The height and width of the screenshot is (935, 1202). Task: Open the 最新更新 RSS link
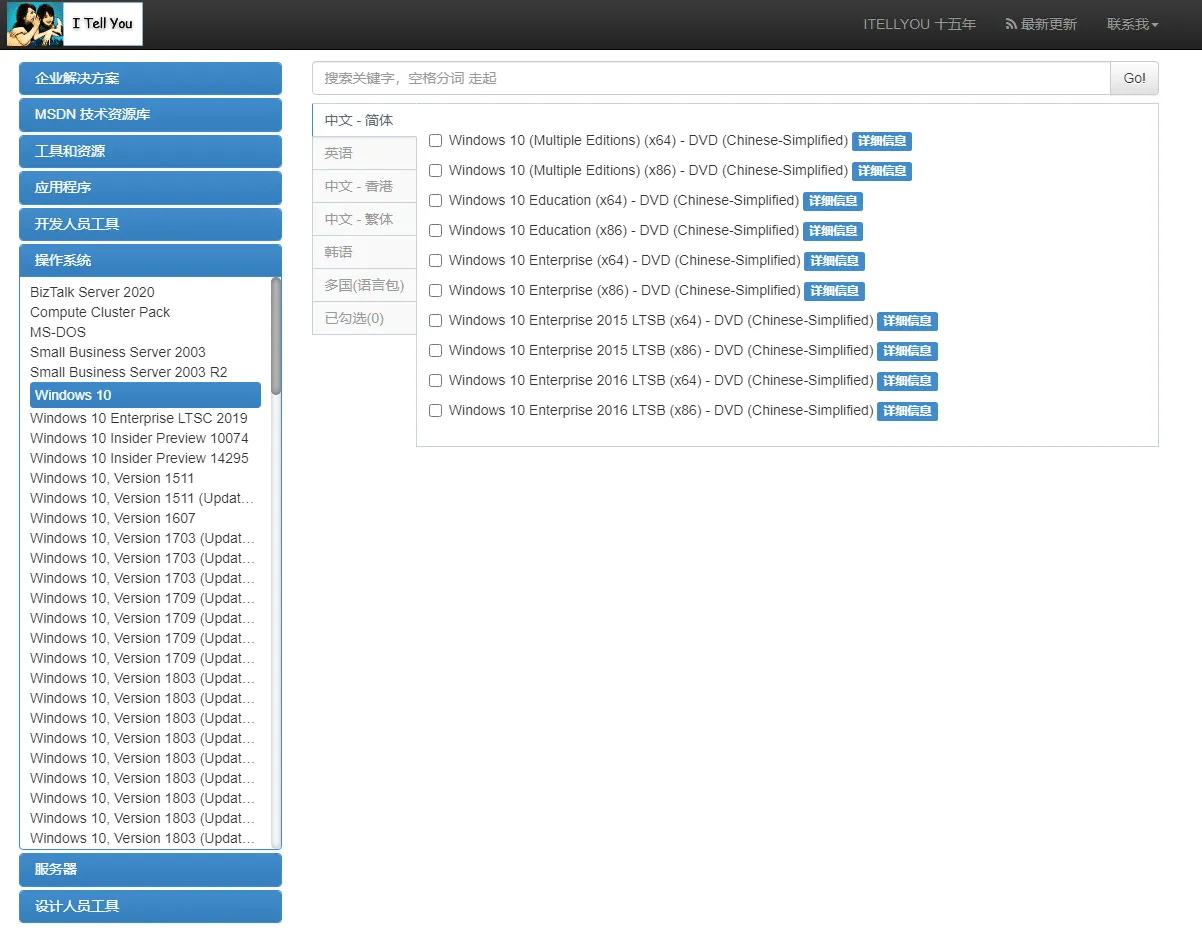coord(1041,24)
